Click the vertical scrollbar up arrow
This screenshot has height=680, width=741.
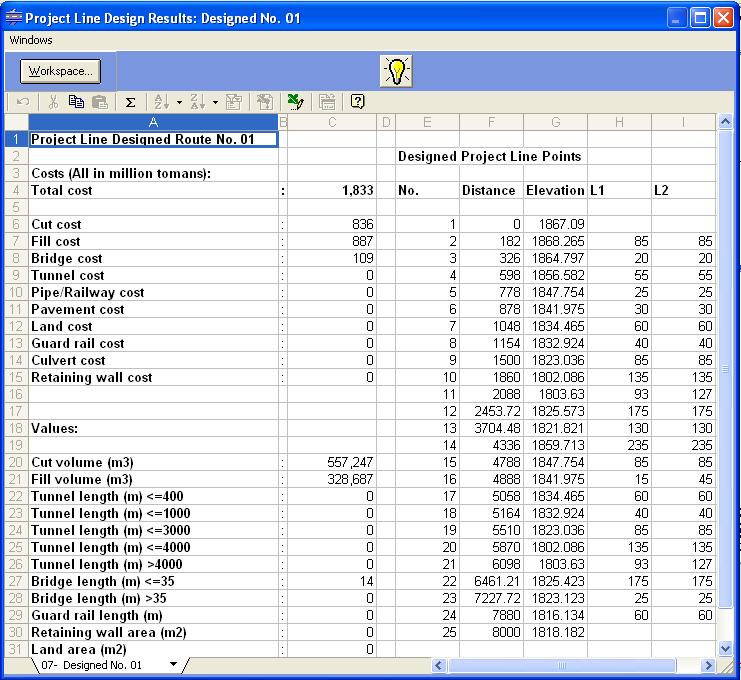click(725, 123)
